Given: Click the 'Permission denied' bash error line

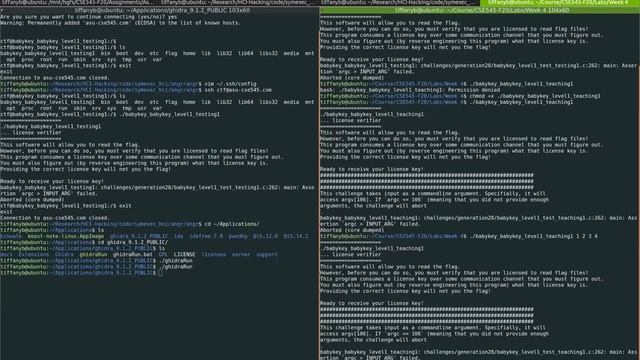Looking at the screenshot, I should click(x=410, y=90).
